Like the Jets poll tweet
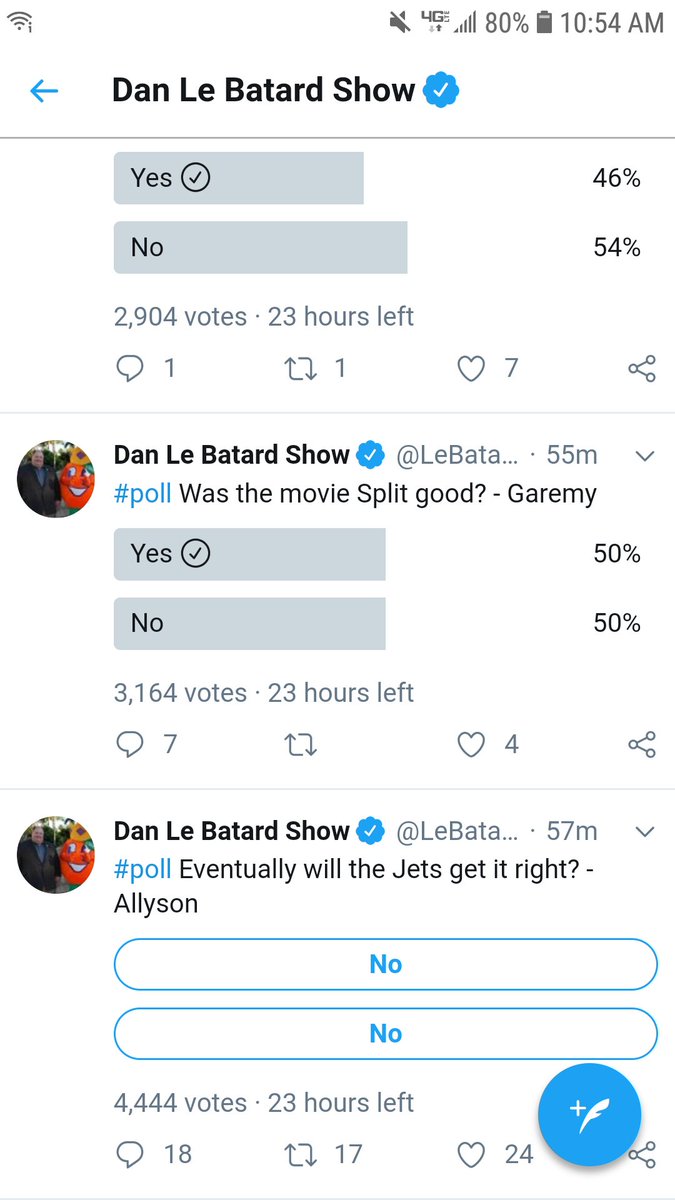 (x=471, y=1154)
